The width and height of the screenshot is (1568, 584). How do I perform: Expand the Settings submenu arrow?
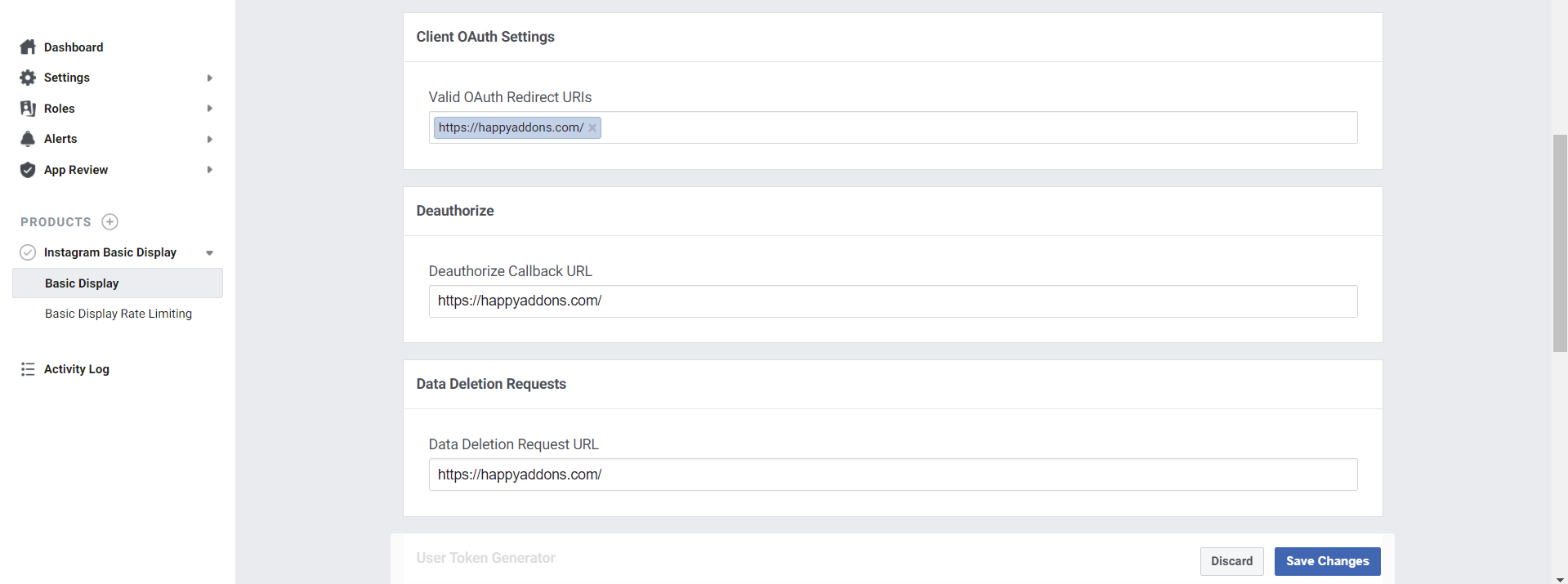[x=210, y=78]
